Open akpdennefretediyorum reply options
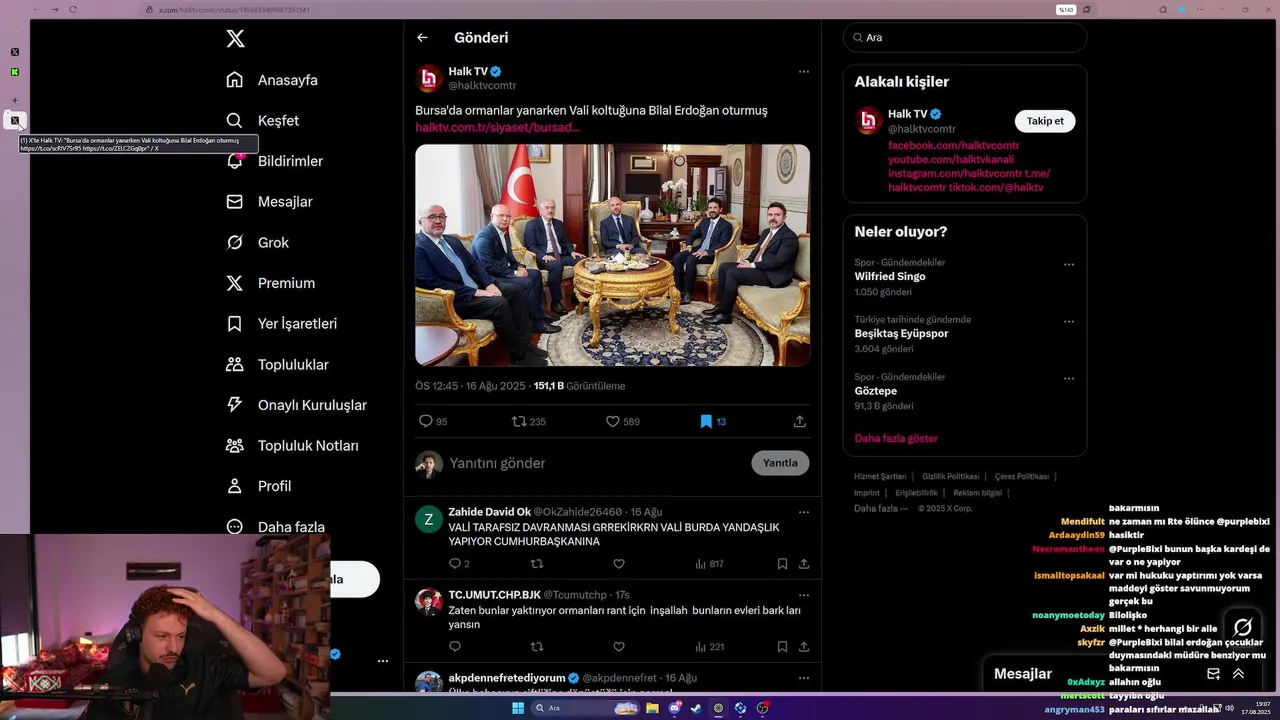Screen dimensions: 1280x720 pyautogui.click(x=803, y=678)
